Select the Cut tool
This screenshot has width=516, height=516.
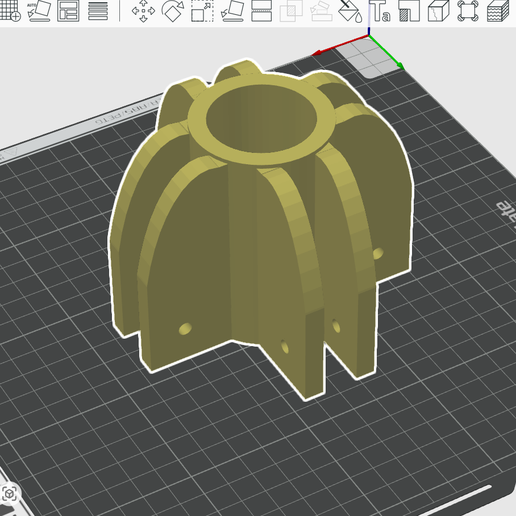tap(261, 11)
